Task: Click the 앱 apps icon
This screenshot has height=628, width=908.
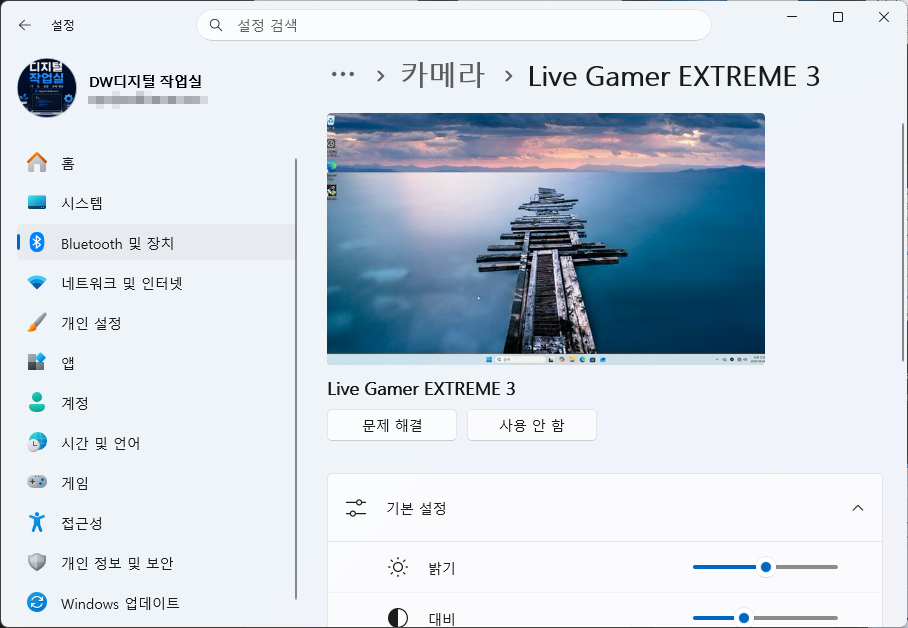Action: tap(37, 363)
